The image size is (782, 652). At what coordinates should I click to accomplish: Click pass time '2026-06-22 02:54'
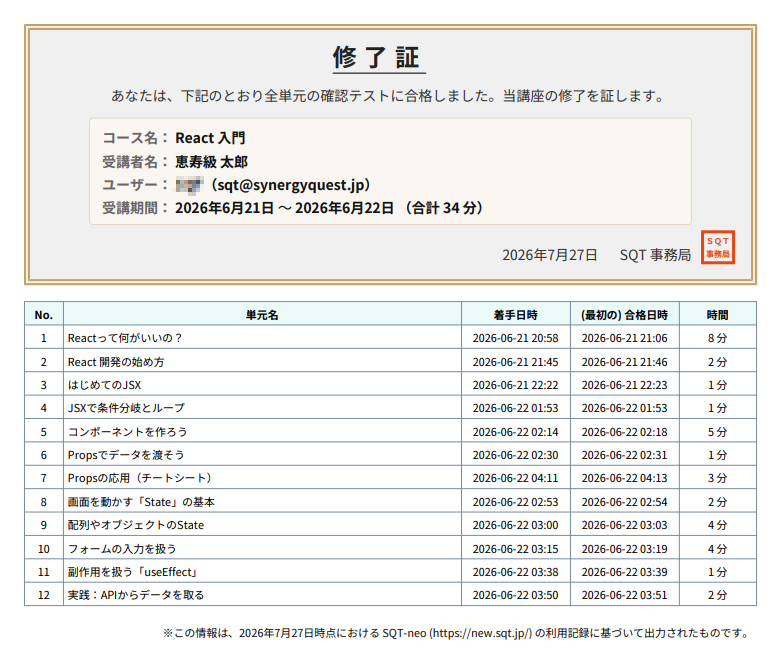pos(624,502)
